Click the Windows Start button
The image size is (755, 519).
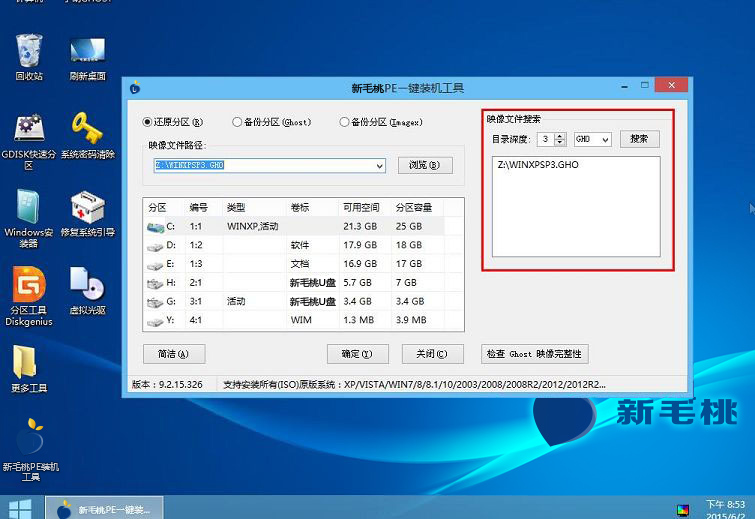(20, 508)
